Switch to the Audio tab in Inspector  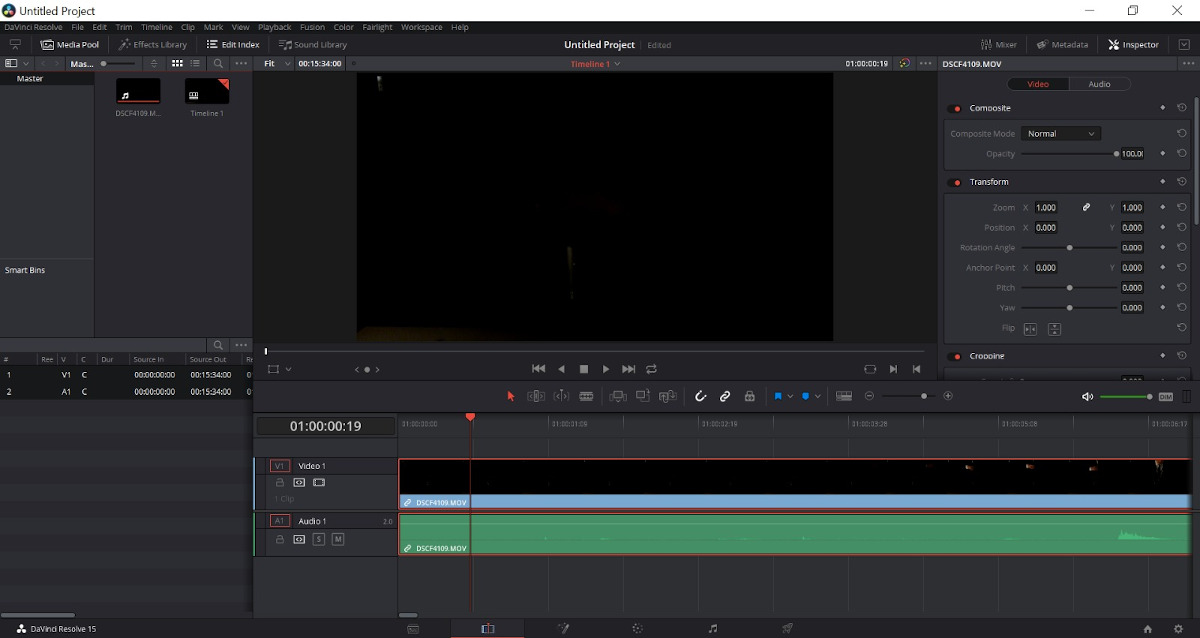coord(1099,84)
